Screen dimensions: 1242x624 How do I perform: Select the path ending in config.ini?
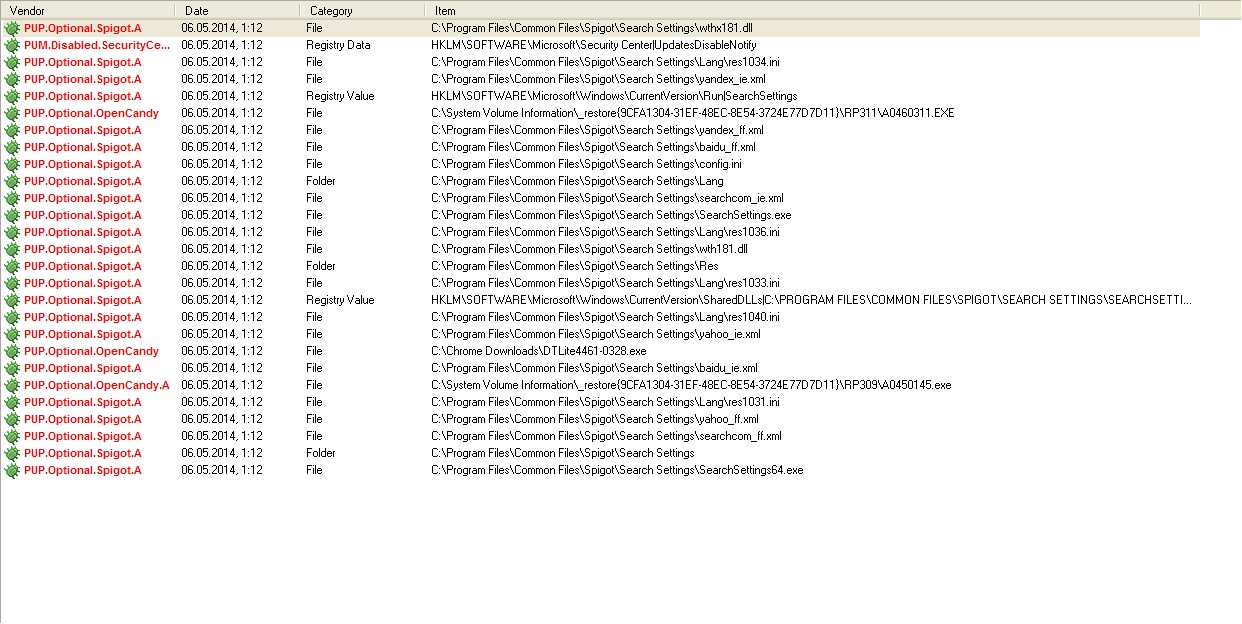pyautogui.click(x=586, y=164)
